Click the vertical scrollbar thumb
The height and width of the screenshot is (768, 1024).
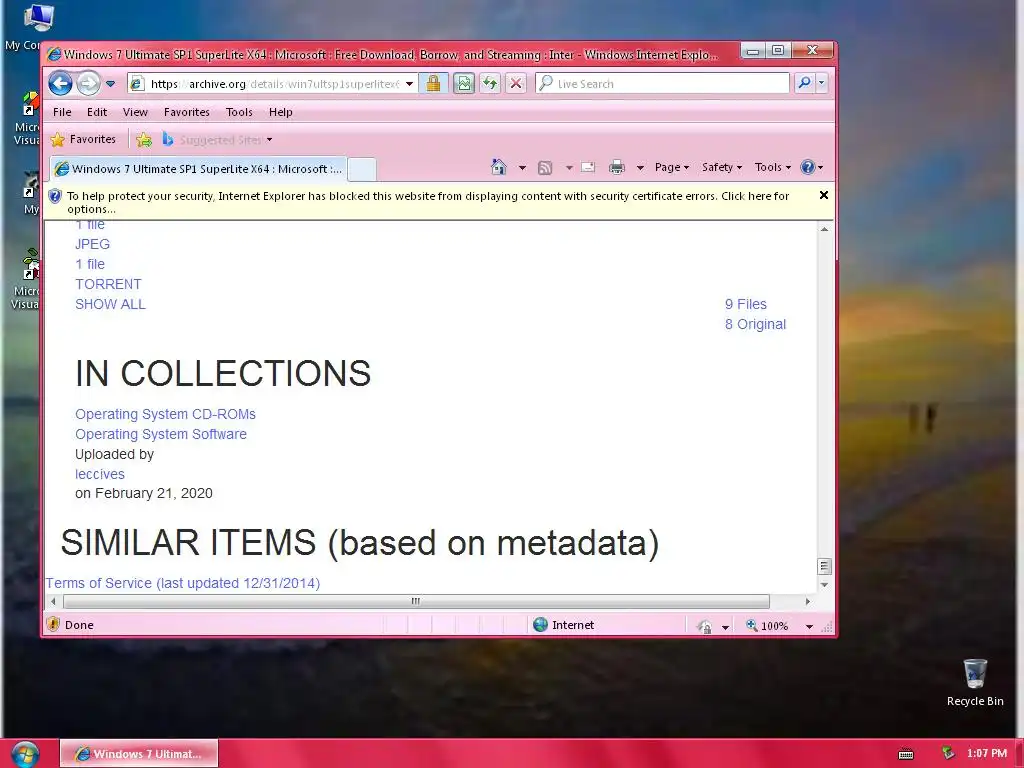[x=824, y=566]
